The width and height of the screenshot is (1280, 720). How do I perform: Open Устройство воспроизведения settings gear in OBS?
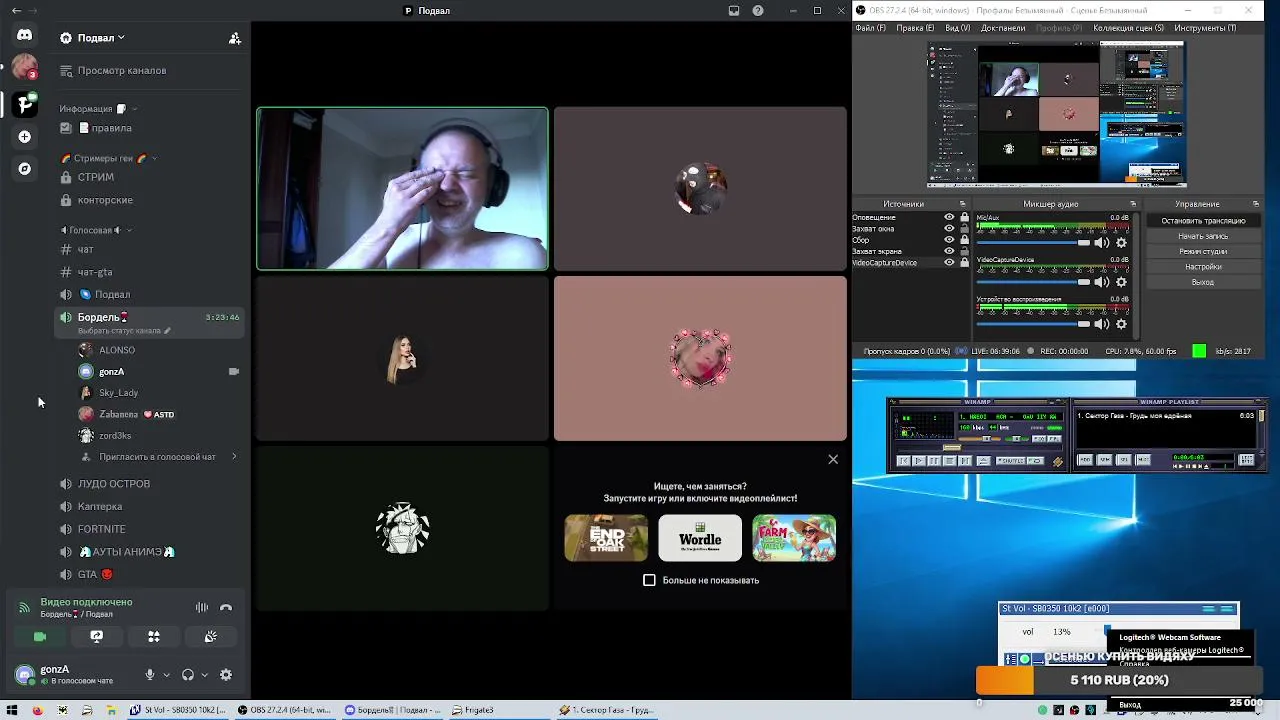tap(1121, 324)
